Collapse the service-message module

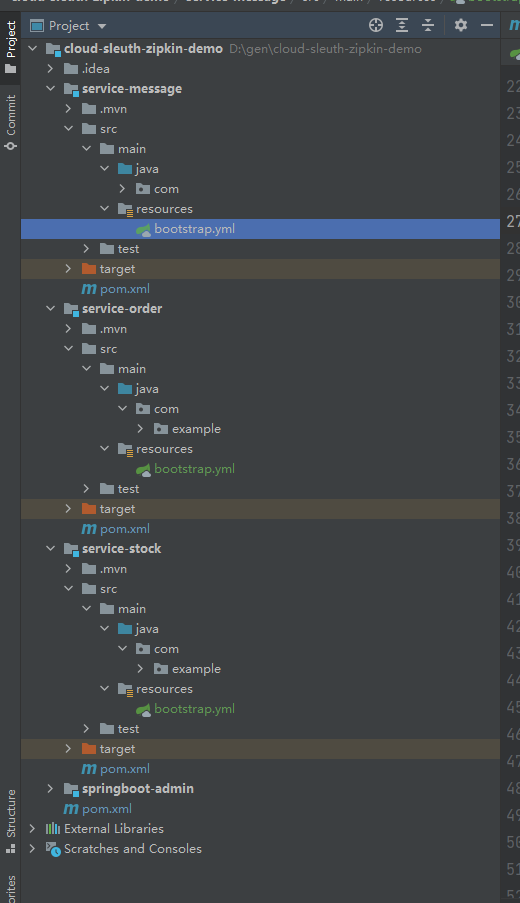click(x=51, y=89)
